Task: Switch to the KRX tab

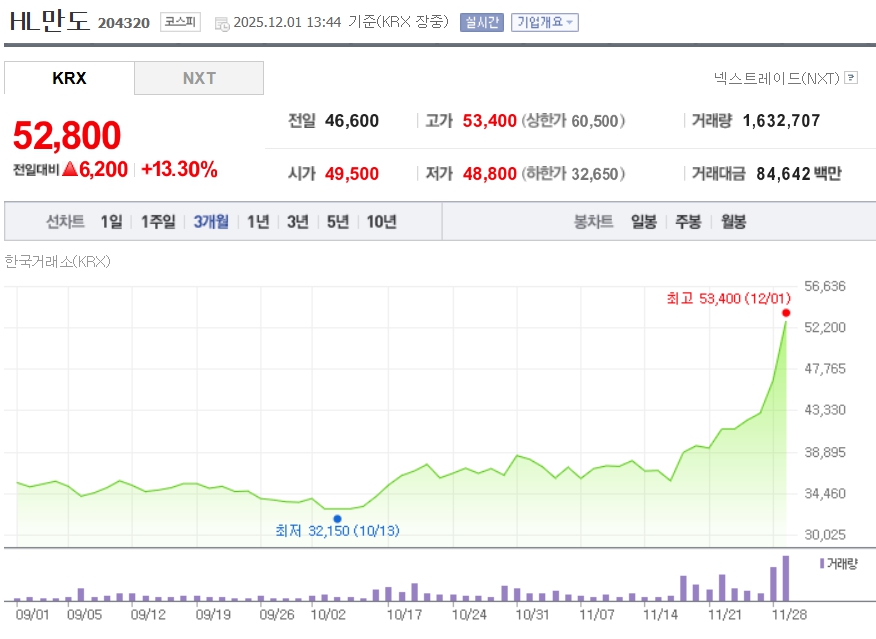Action: (69, 78)
